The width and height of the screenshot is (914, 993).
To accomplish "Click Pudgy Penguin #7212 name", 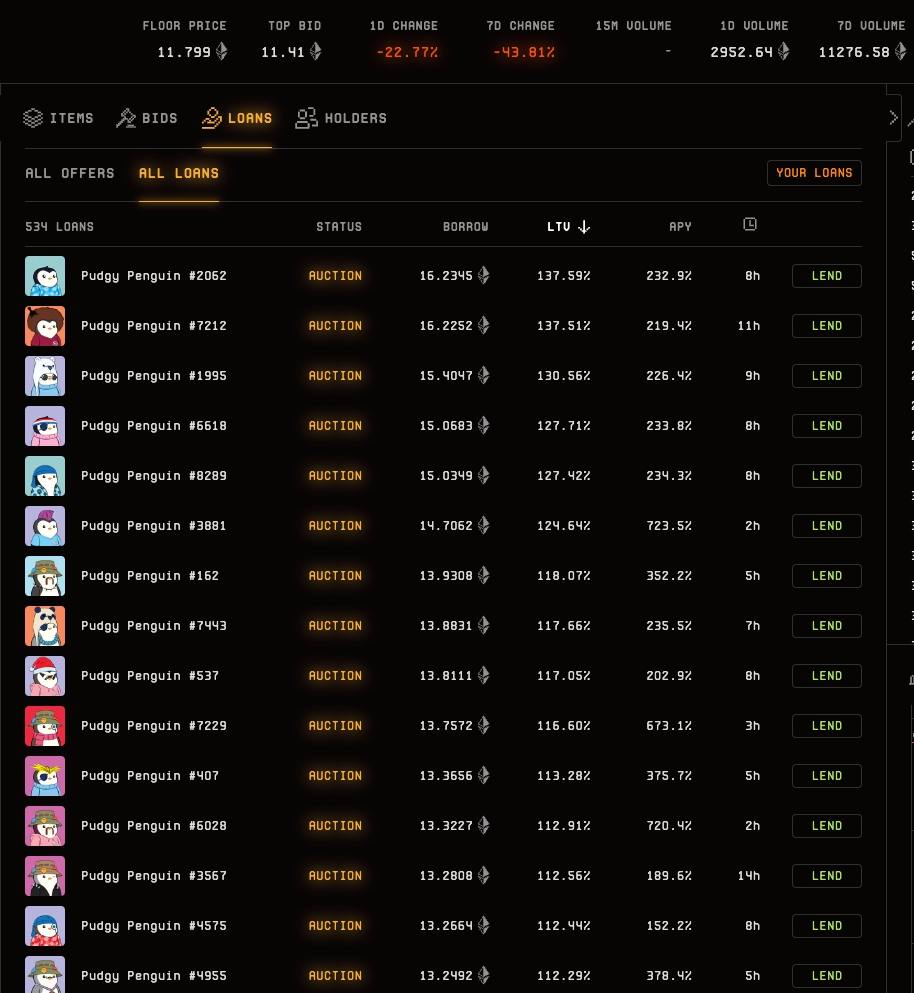I will pos(153,326).
